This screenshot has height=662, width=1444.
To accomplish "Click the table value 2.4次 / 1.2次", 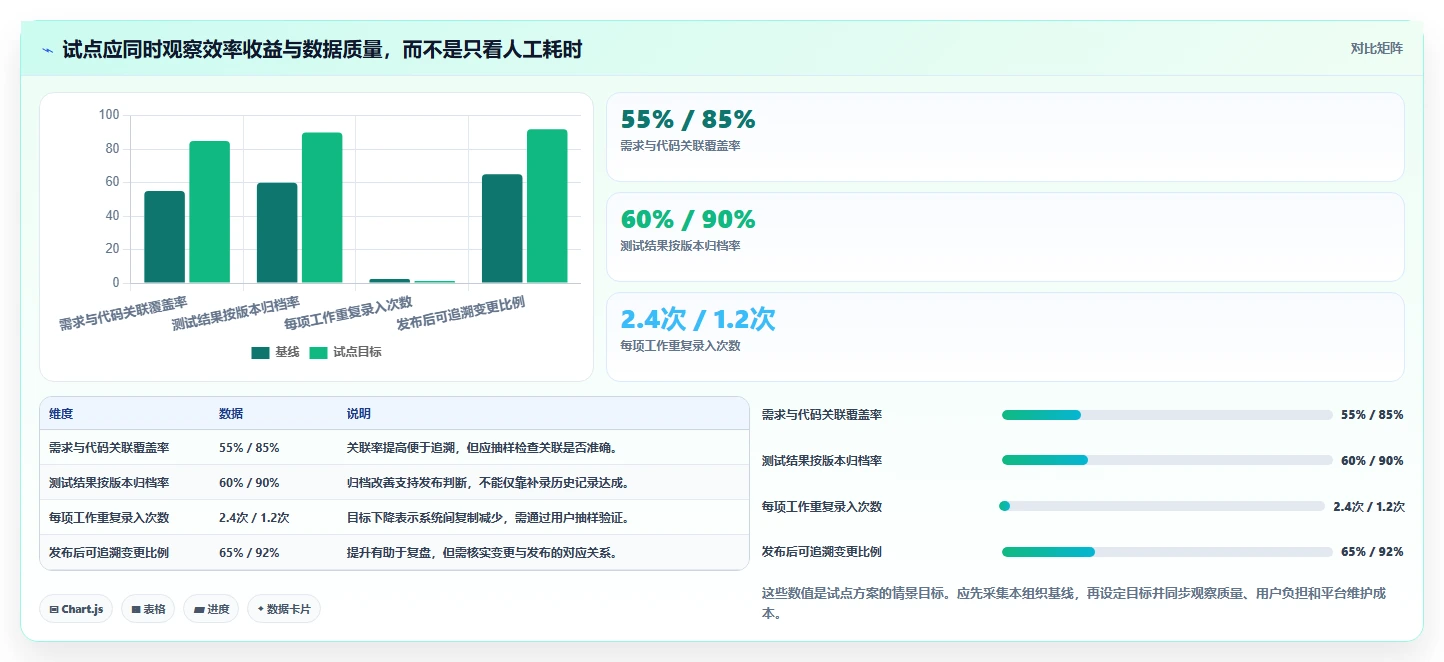I will (254, 518).
